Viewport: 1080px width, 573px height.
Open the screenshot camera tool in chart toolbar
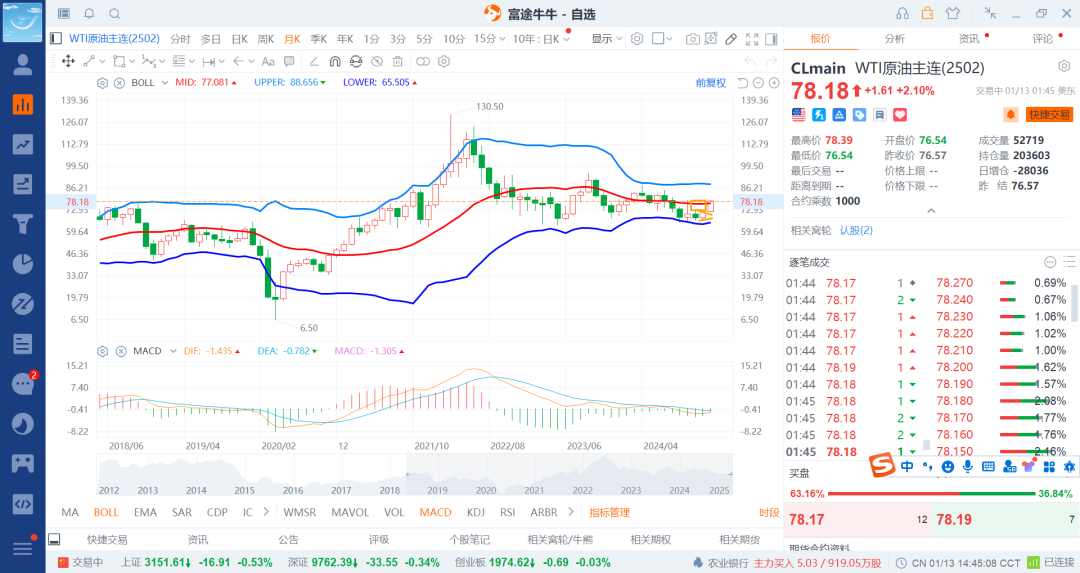[692, 39]
